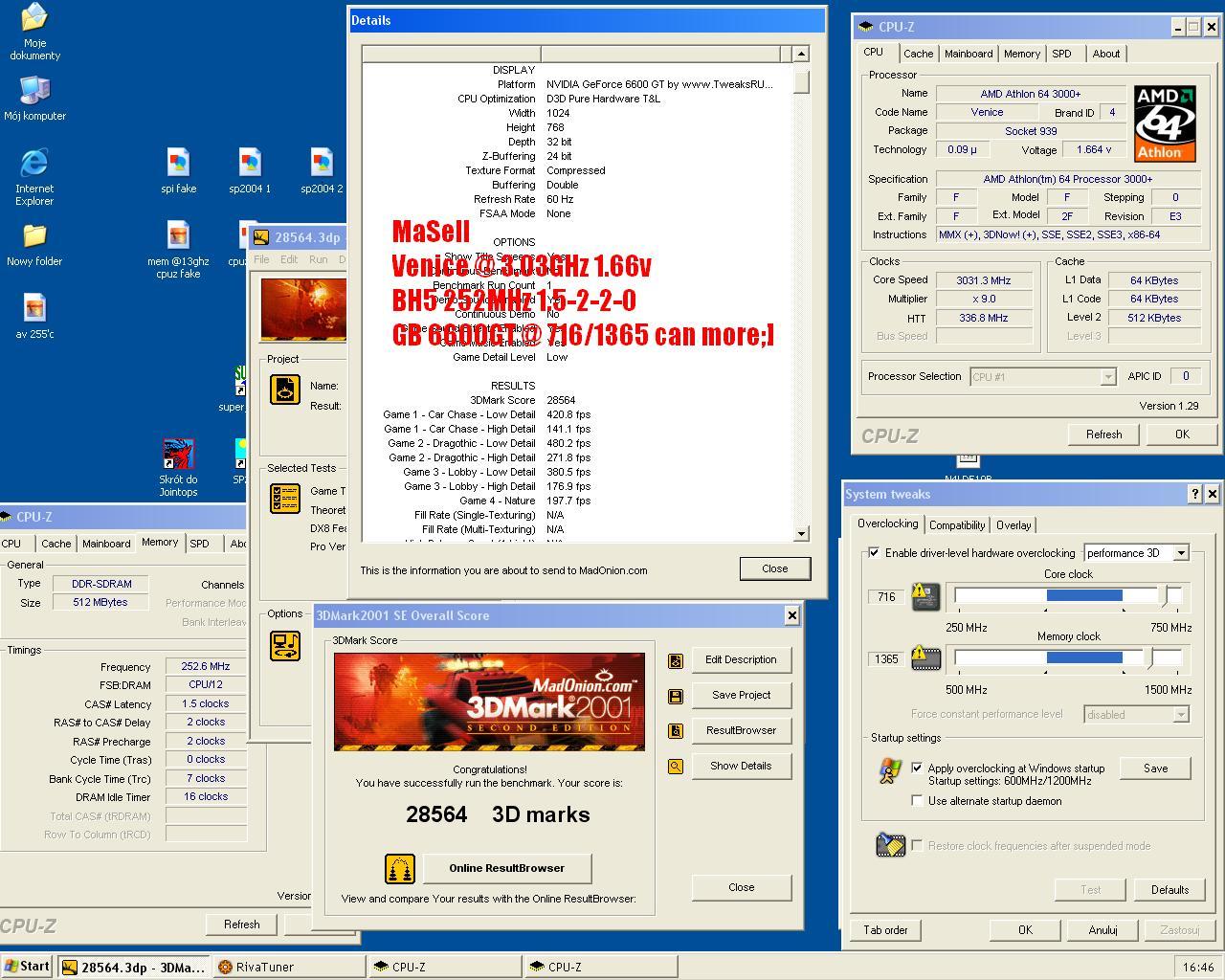Click the Online ResultBrowser trophy icon
This screenshot has height=980, width=1225.
pyautogui.click(x=400, y=869)
